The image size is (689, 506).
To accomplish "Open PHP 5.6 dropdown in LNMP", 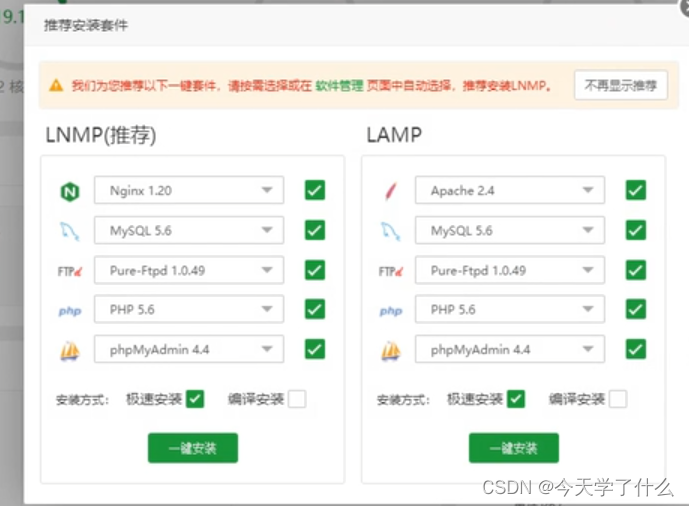I will (x=189, y=309).
